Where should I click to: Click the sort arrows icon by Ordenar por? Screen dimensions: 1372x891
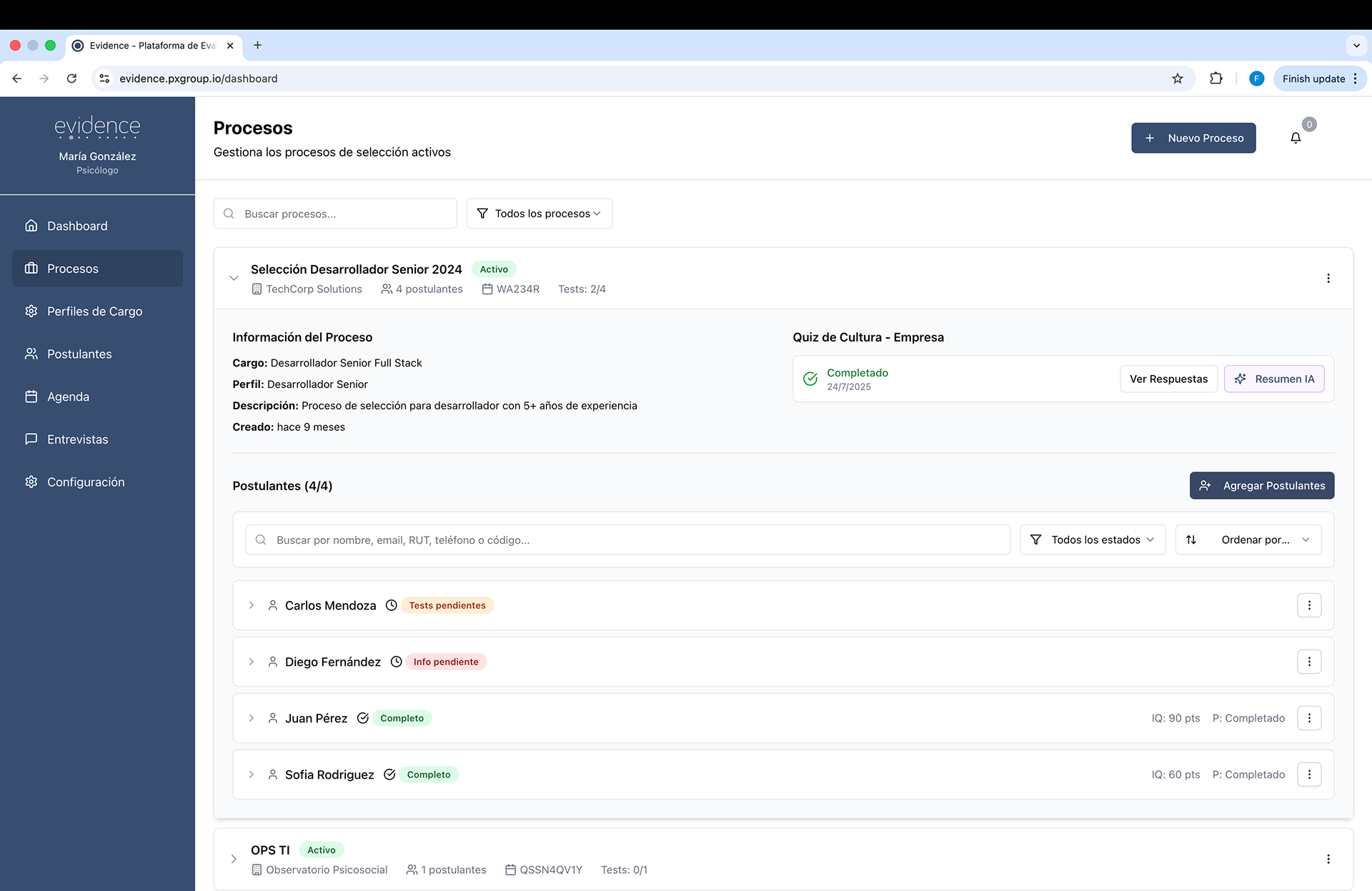1191,540
